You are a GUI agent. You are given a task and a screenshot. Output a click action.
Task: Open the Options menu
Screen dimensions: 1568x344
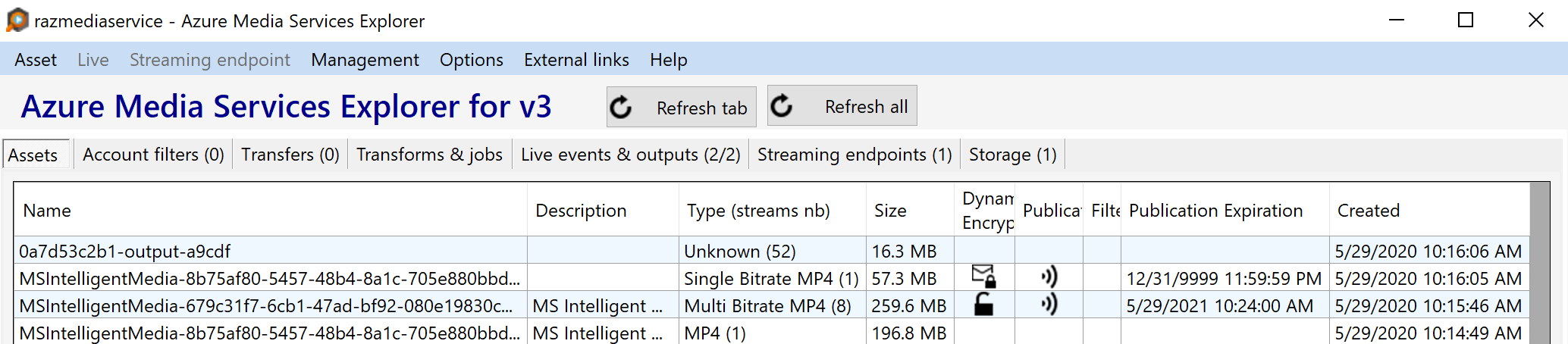(471, 60)
